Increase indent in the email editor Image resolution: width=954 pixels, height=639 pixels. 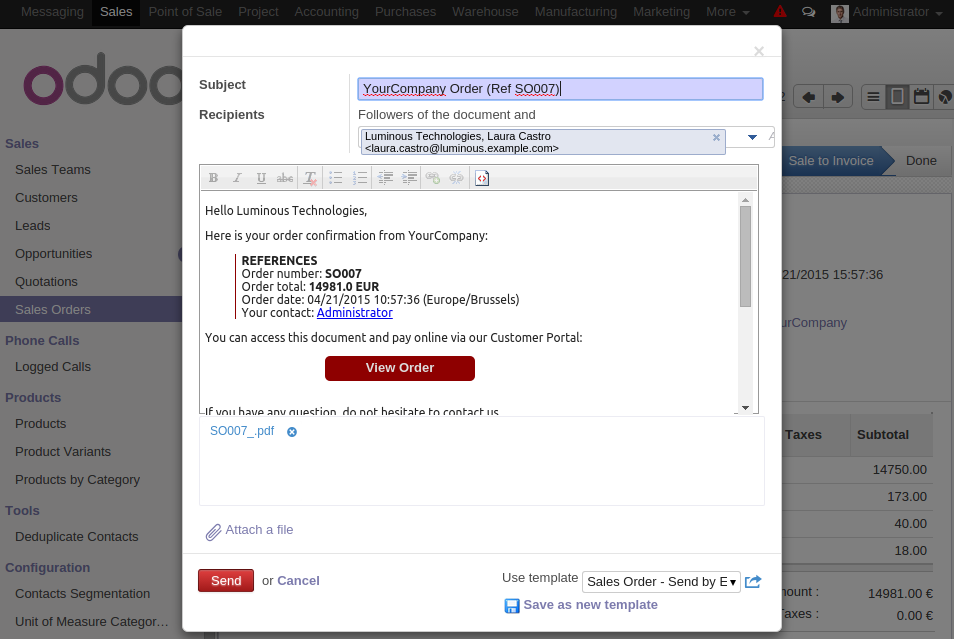click(409, 178)
